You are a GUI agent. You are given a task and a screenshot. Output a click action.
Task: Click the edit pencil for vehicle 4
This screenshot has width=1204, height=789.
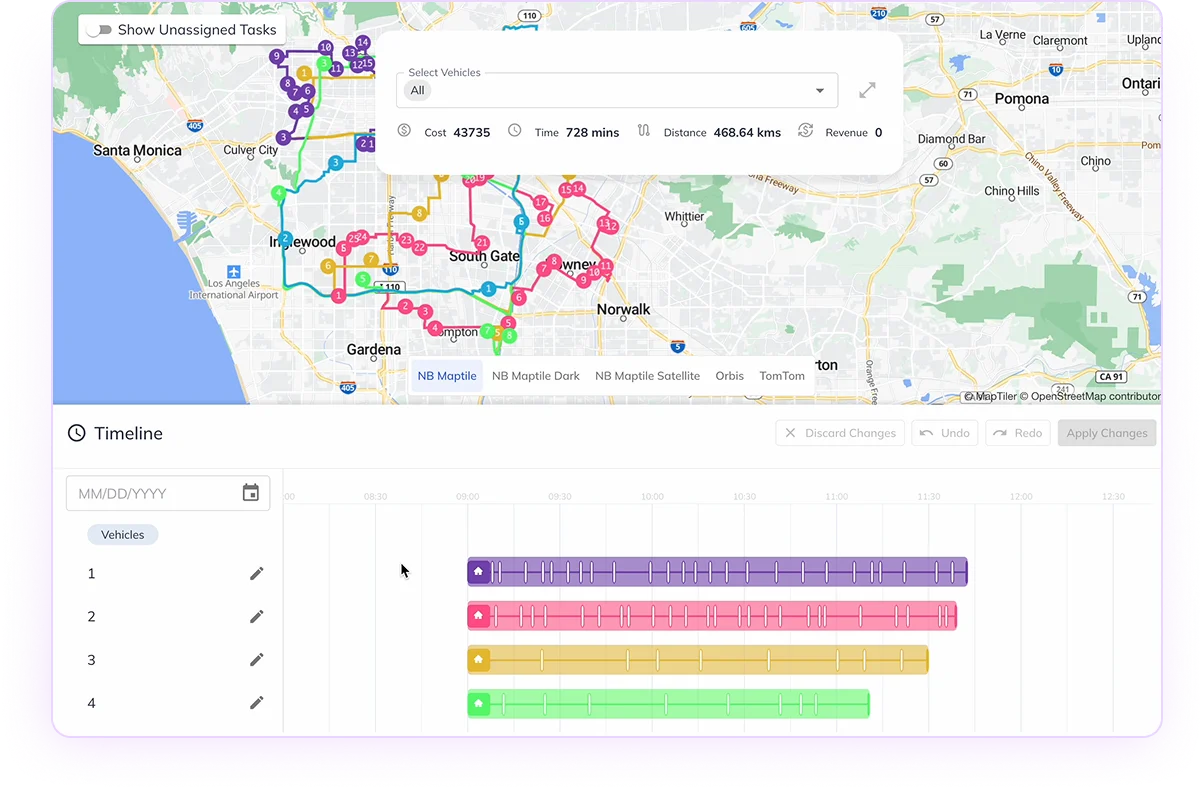(x=257, y=702)
